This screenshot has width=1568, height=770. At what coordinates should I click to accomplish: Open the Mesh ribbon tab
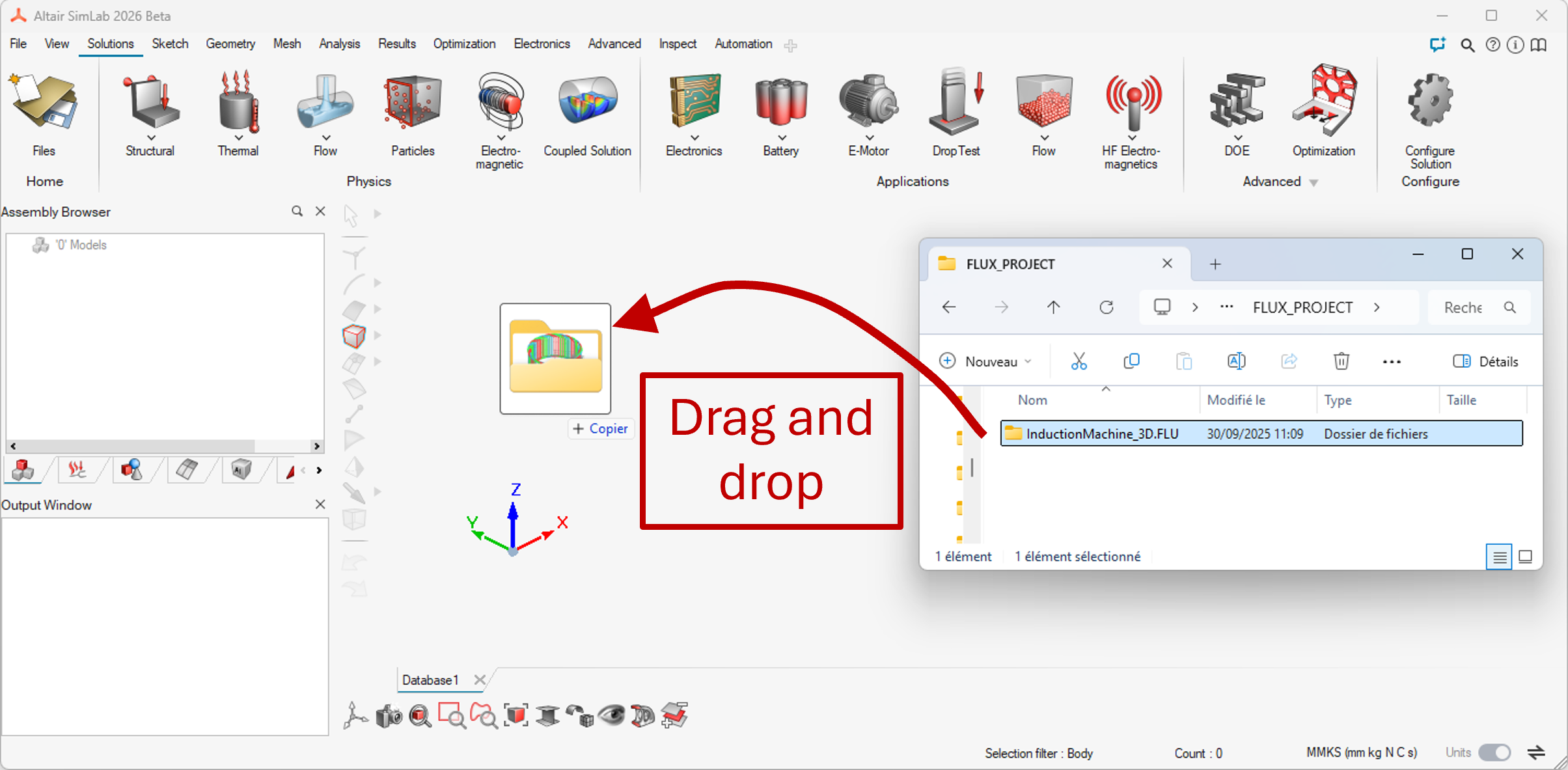(x=286, y=44)
